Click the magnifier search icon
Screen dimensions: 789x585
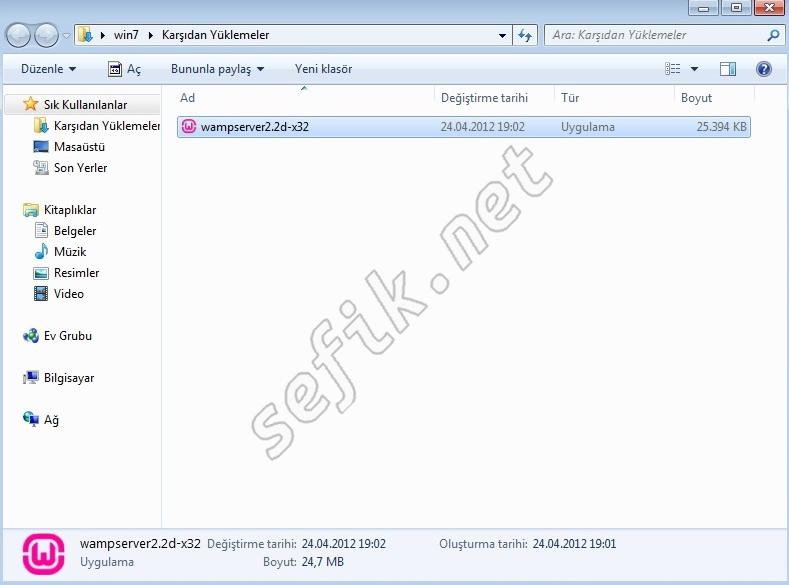click(773, 35)
